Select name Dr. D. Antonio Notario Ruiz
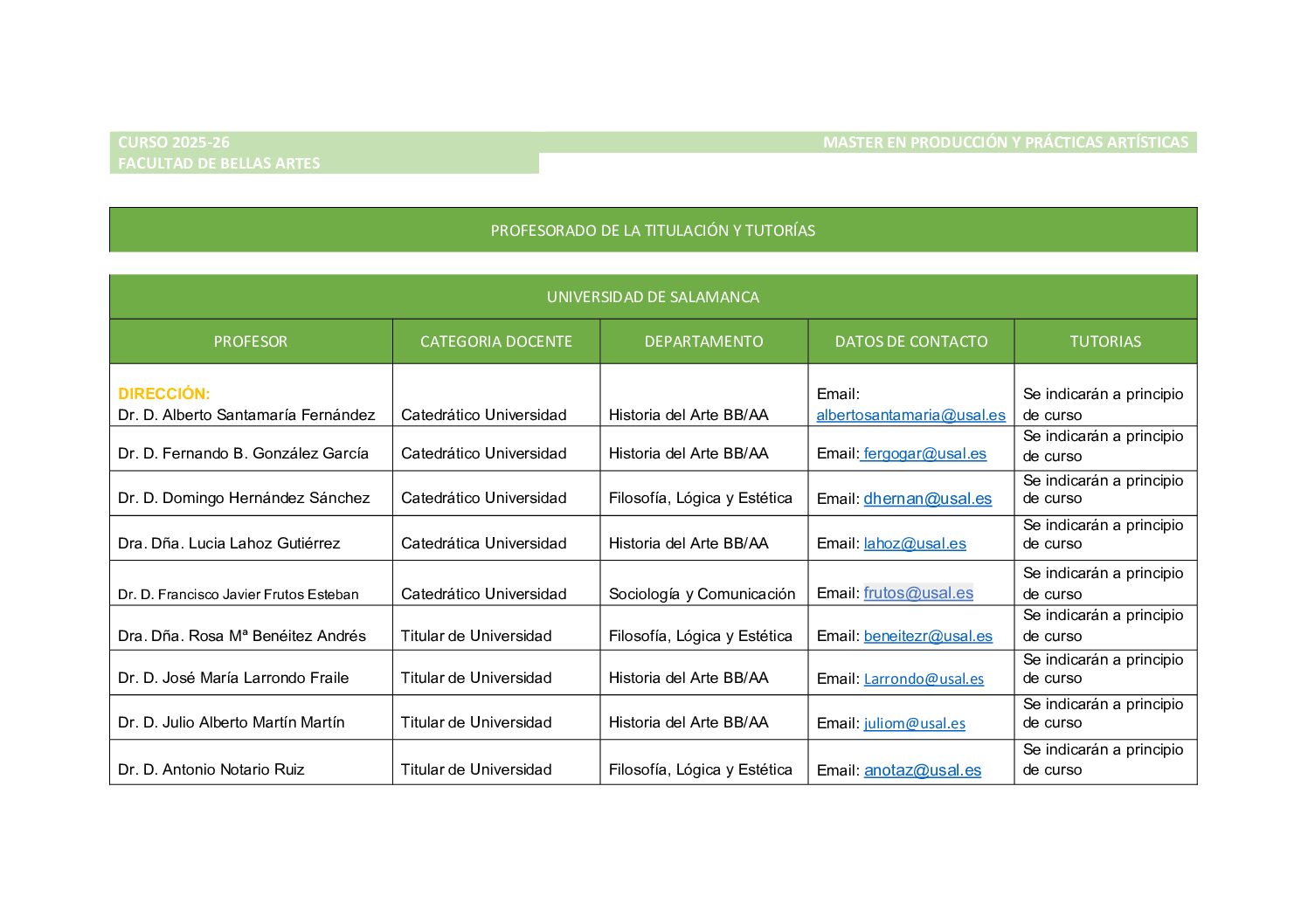The image size is (1308, 924). (211, 769)
